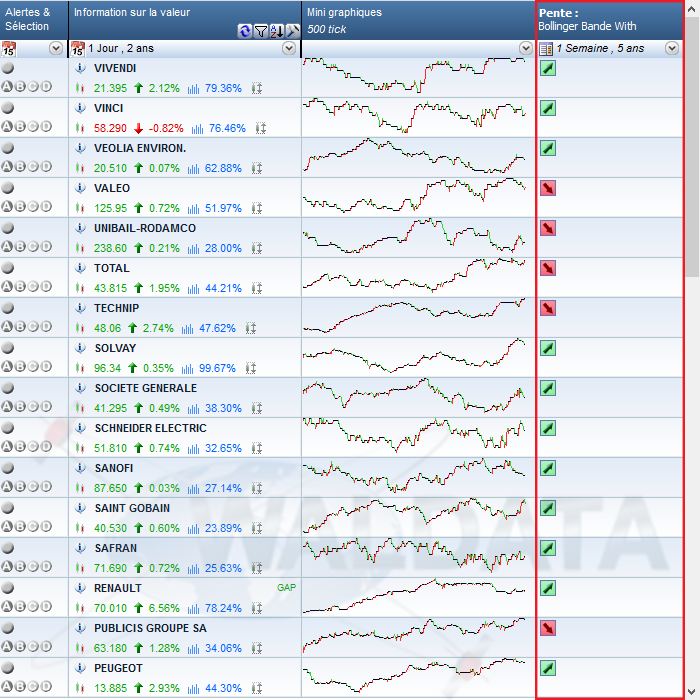700x700 pixels.
Task: Open info icon for VALEO
Action: pyautogui.click(x=80, y=188)
